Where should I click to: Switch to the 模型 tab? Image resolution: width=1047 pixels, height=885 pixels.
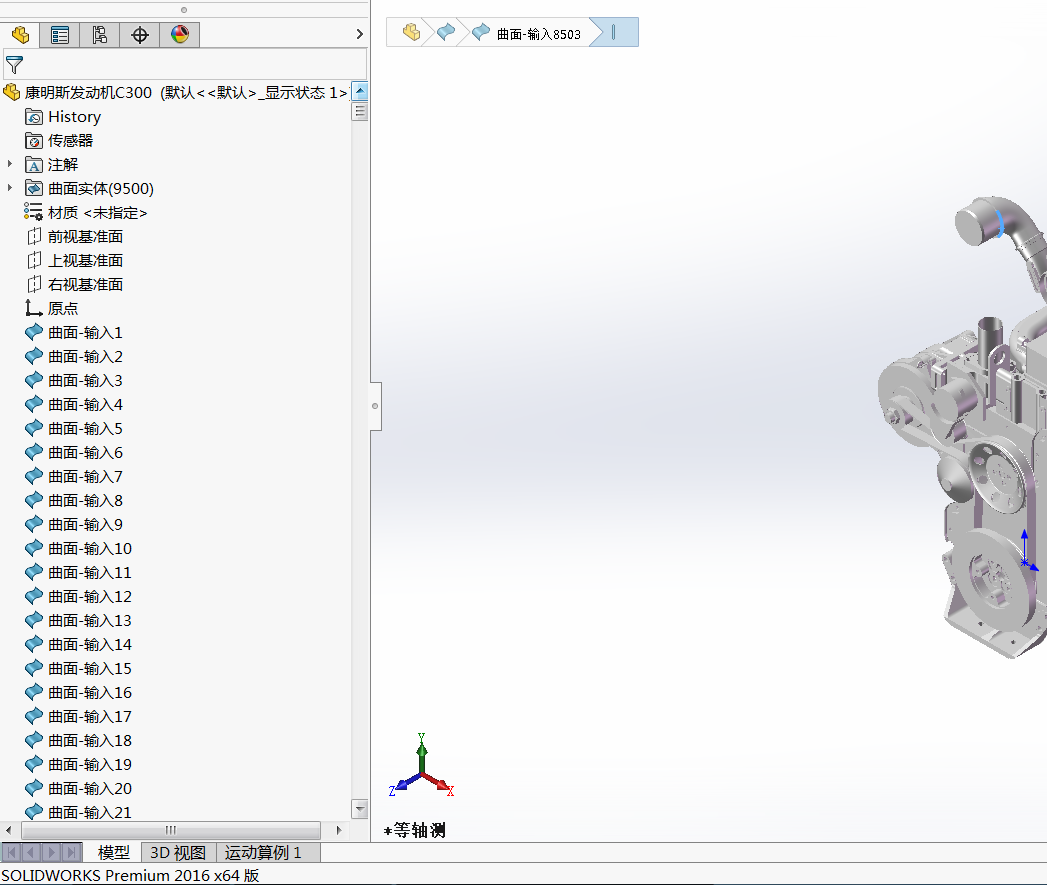pos(114,852)
